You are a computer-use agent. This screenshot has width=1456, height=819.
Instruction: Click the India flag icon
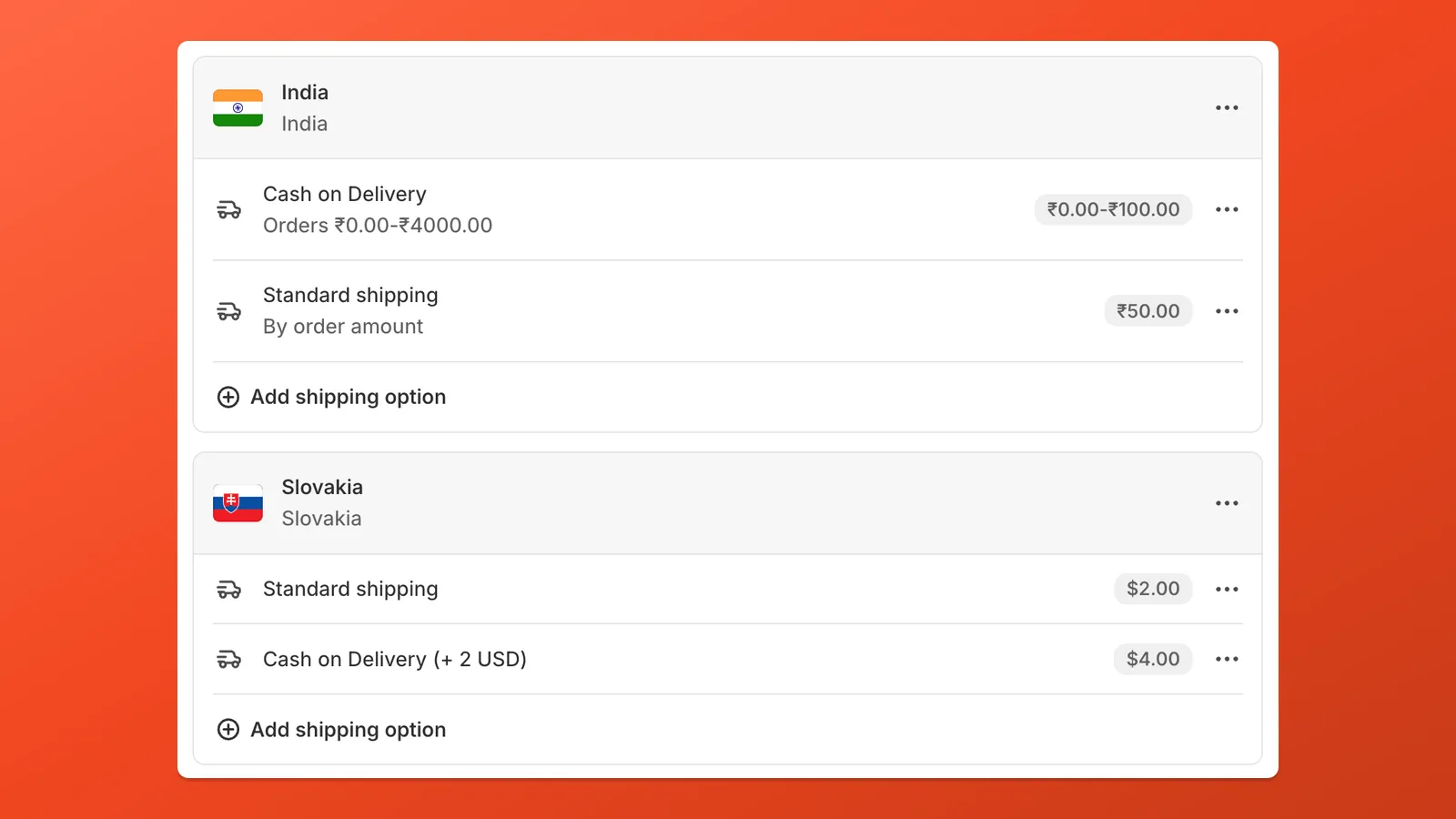click(x=238, y=107)
